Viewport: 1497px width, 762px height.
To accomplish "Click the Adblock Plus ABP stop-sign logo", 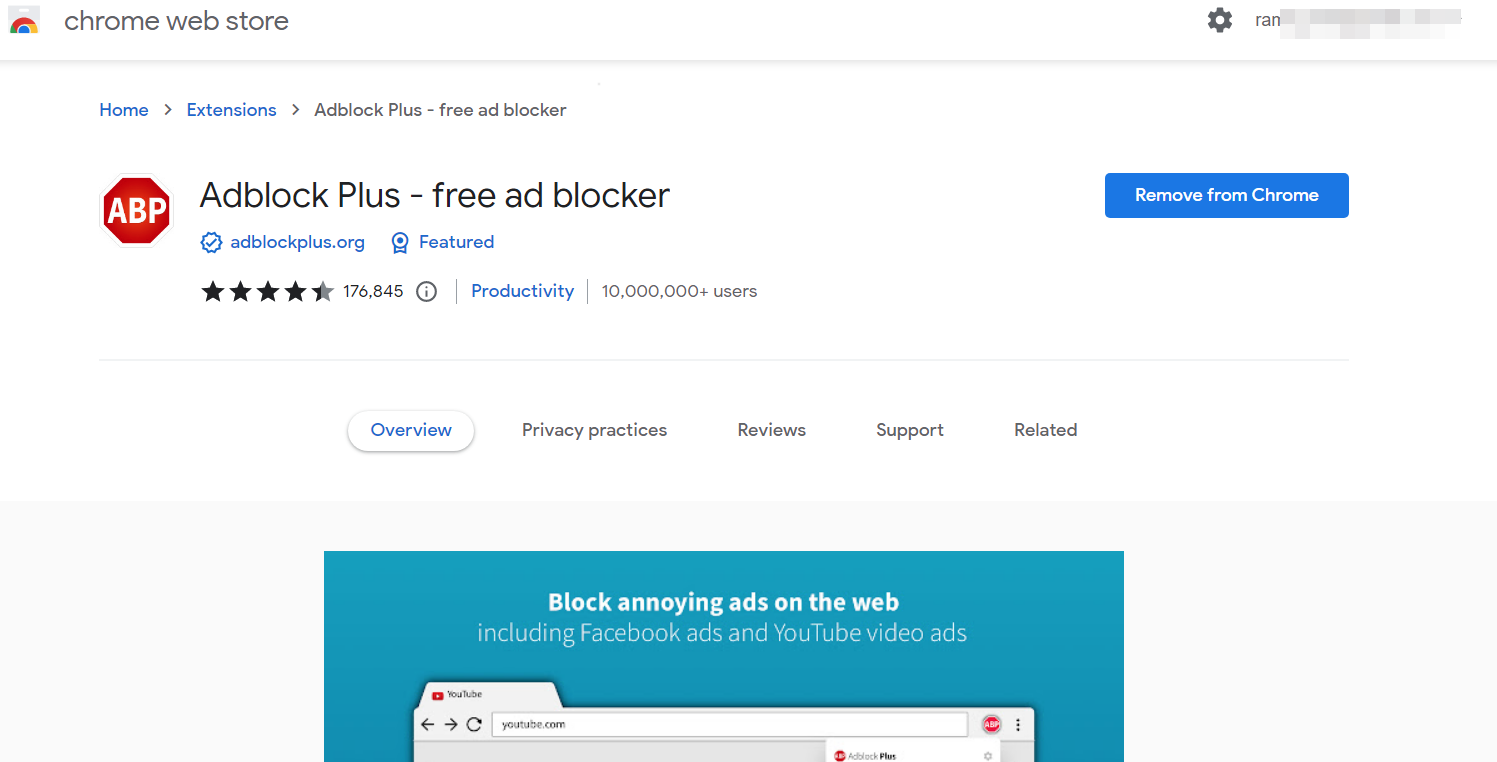I will [x=137, y=210].
